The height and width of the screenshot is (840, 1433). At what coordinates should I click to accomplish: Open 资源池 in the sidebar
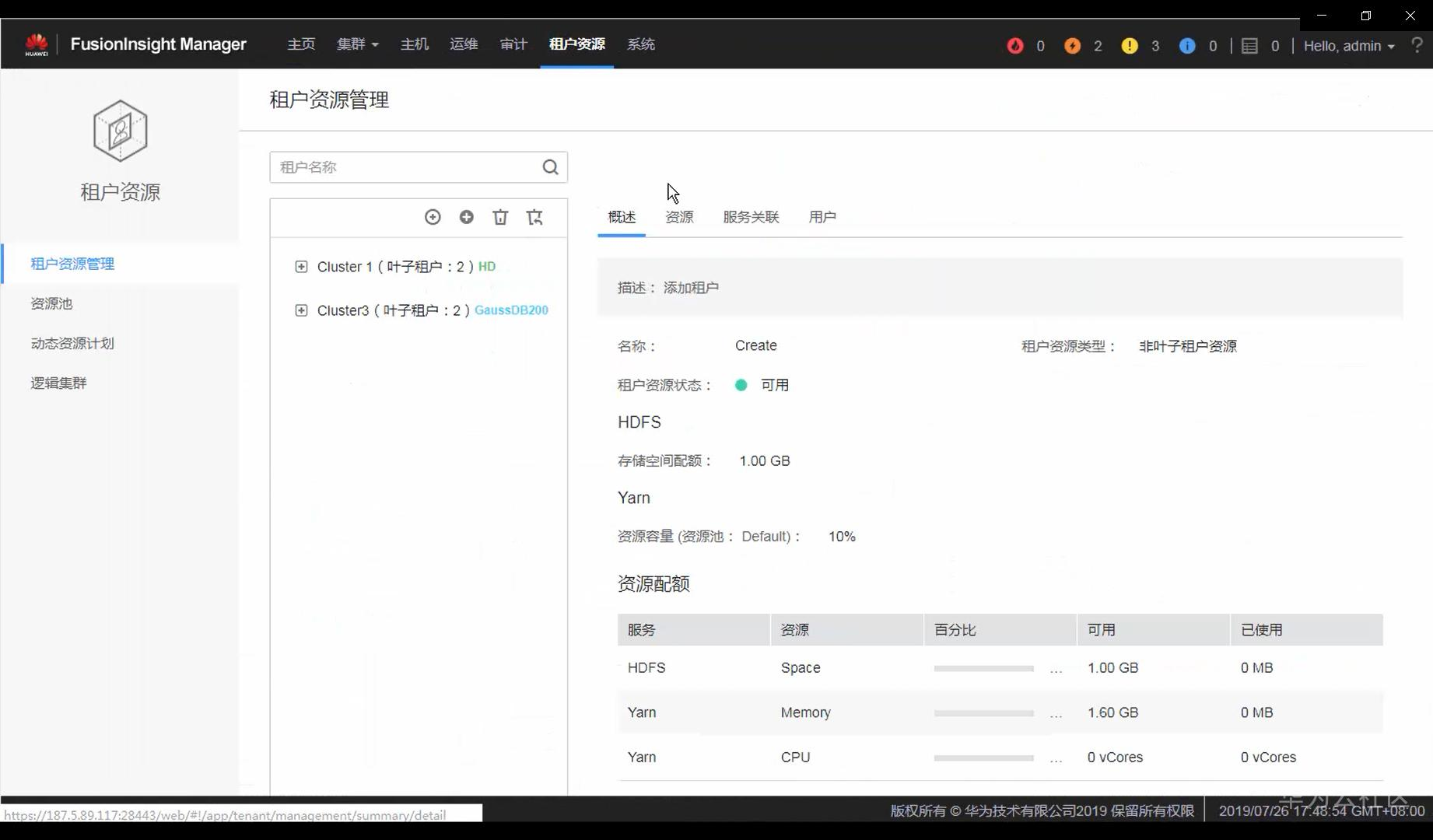pyautogui.click(x=51, y=303)
